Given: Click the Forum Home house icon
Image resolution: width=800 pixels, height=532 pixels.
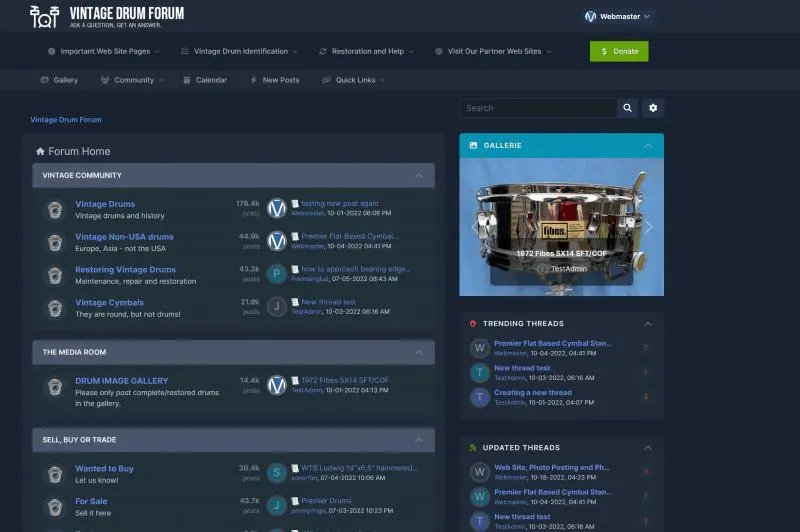Looking at the screenshot, I should (x=40, y=151).
